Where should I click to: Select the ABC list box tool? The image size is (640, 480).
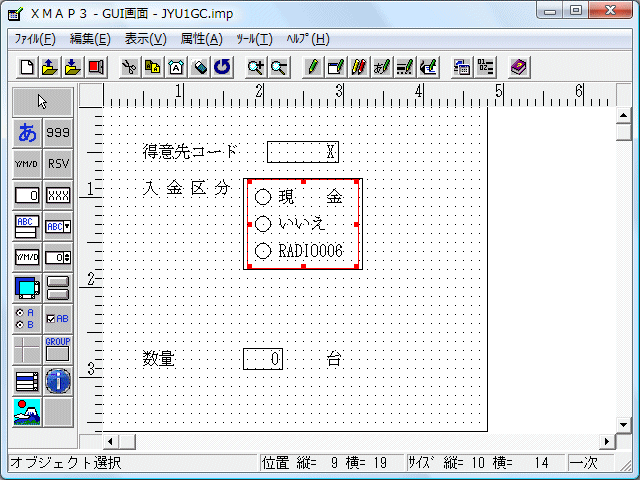[27, 226]
